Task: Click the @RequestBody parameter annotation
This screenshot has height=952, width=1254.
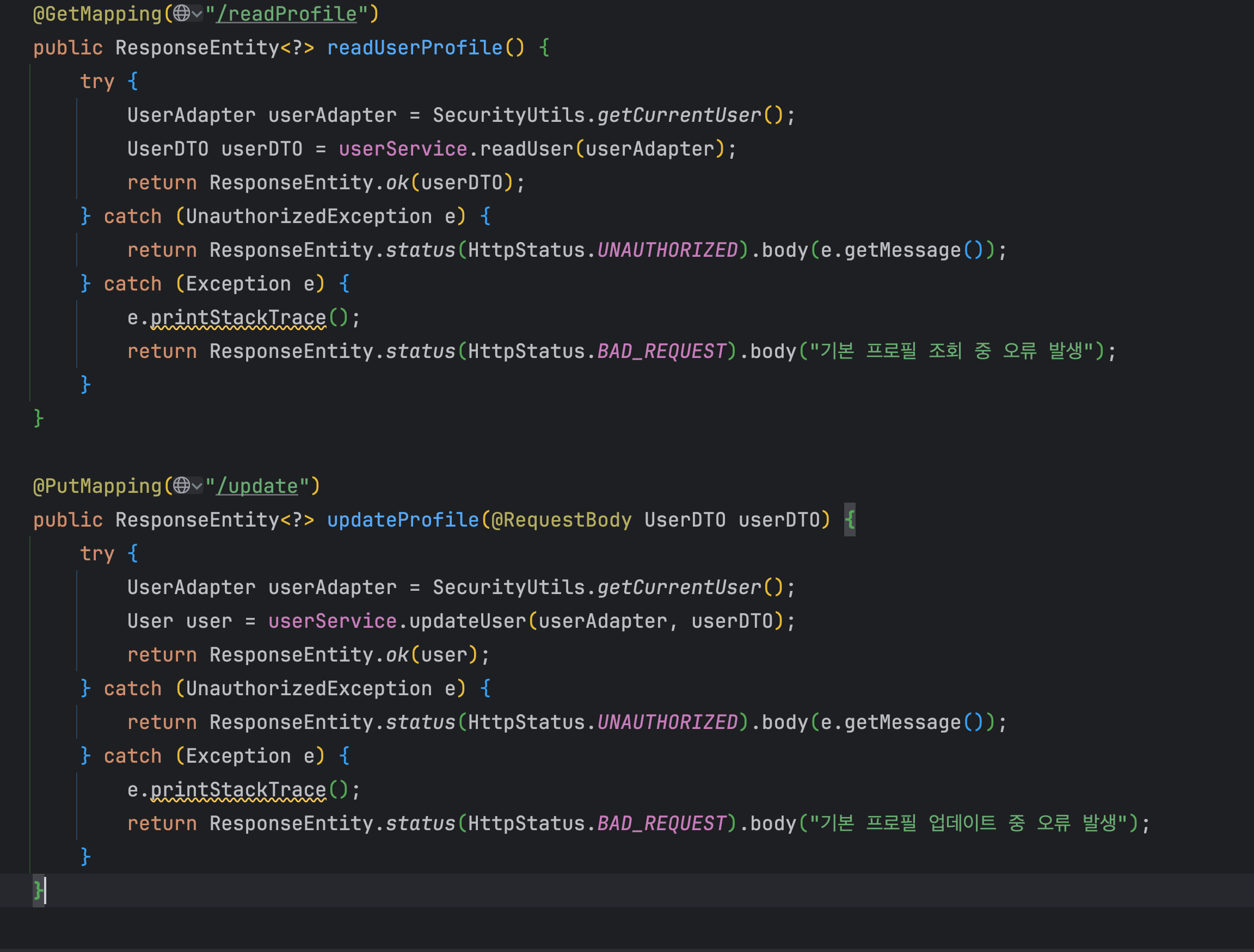Action: 561,520
